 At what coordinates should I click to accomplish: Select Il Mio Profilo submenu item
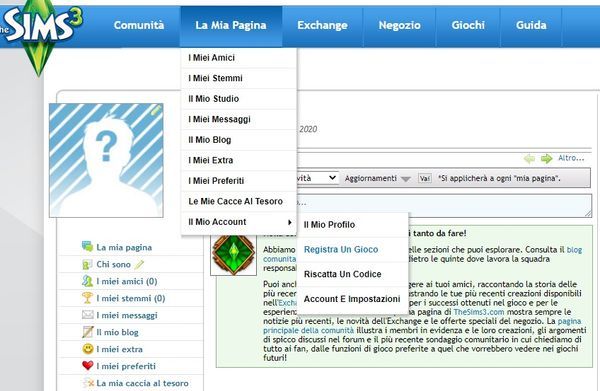point(352,225)
